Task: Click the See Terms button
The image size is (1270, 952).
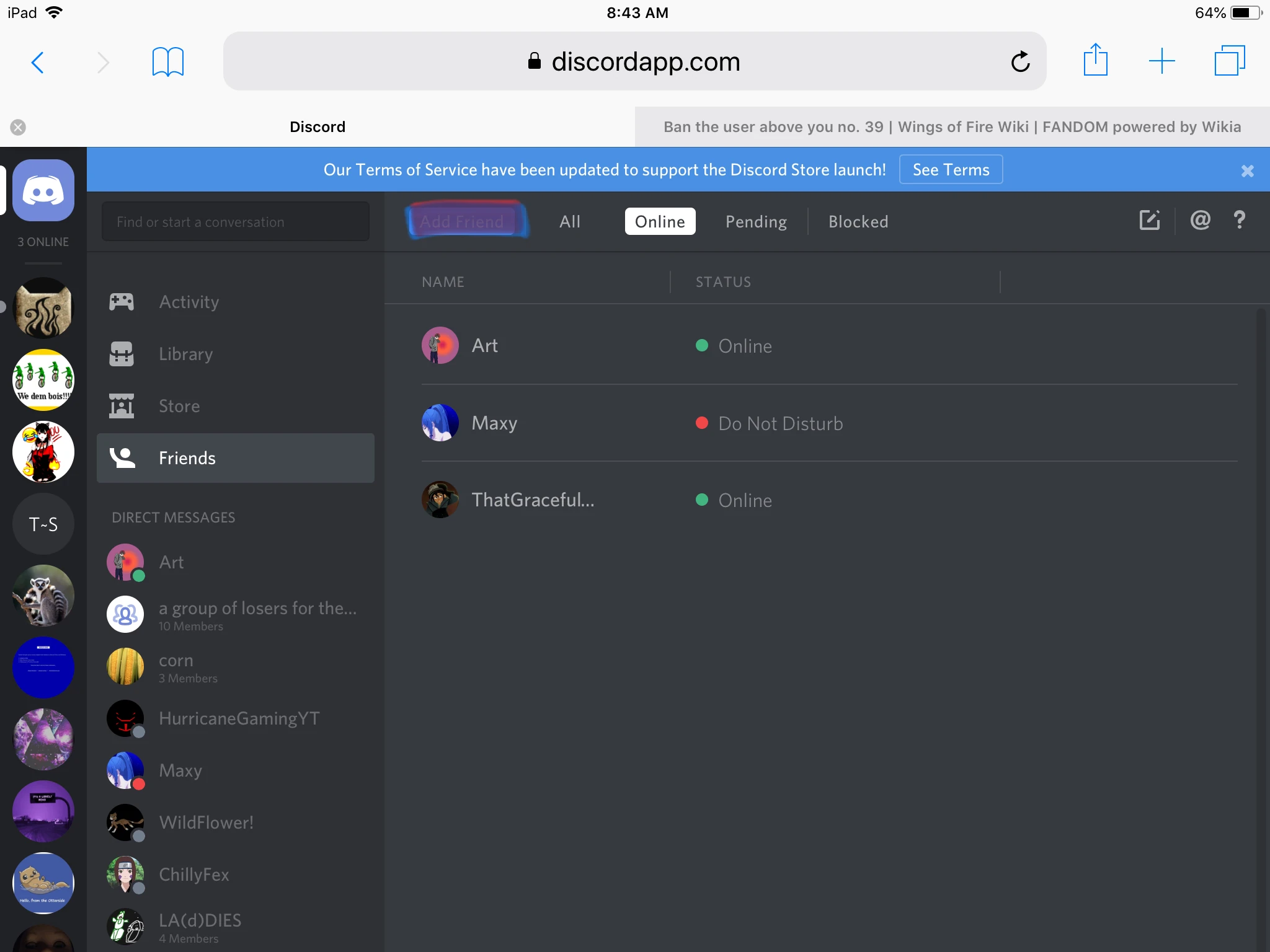Action: [950, 170]
